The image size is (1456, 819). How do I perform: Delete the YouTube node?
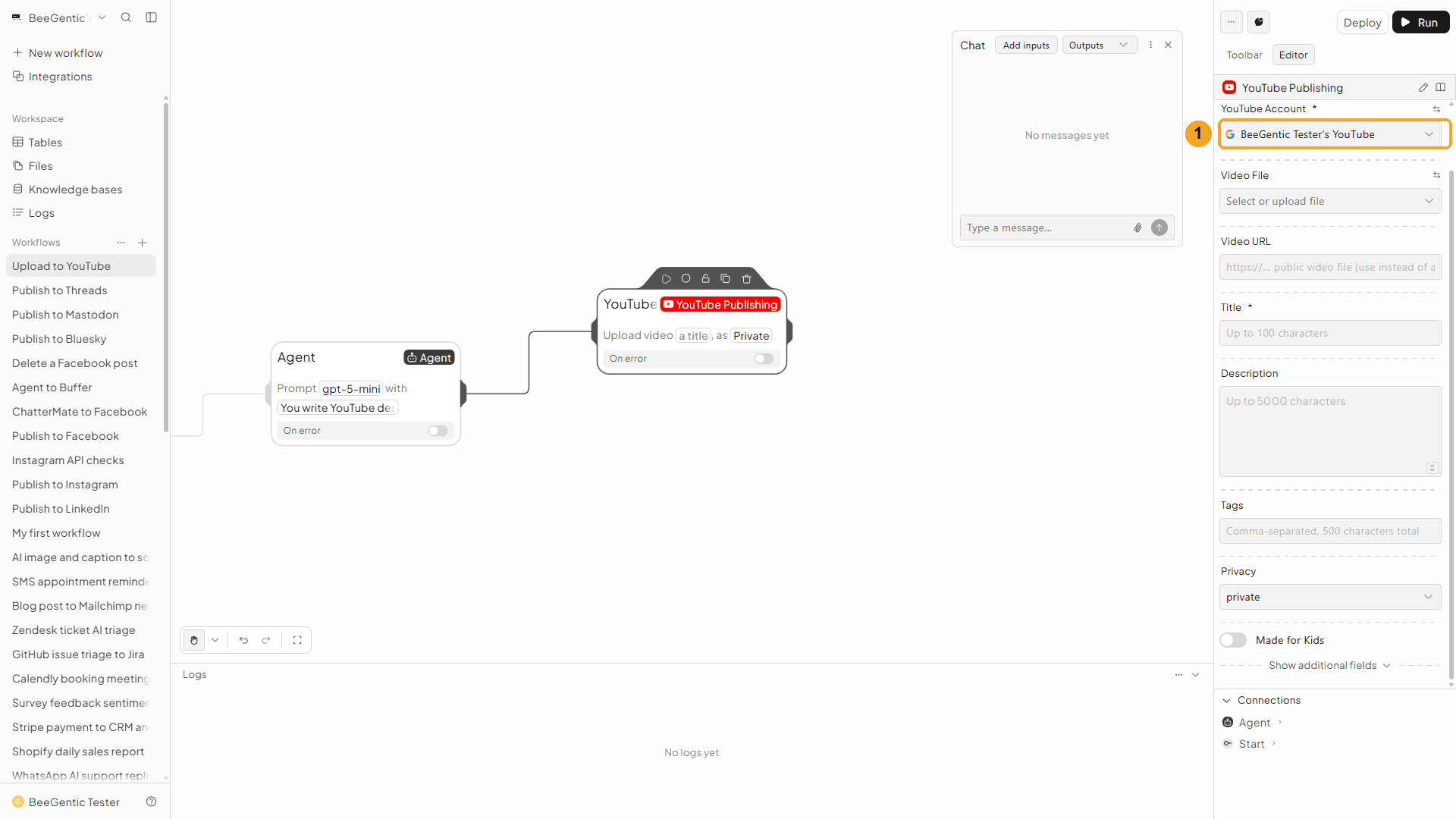click(x=746, y=279)
